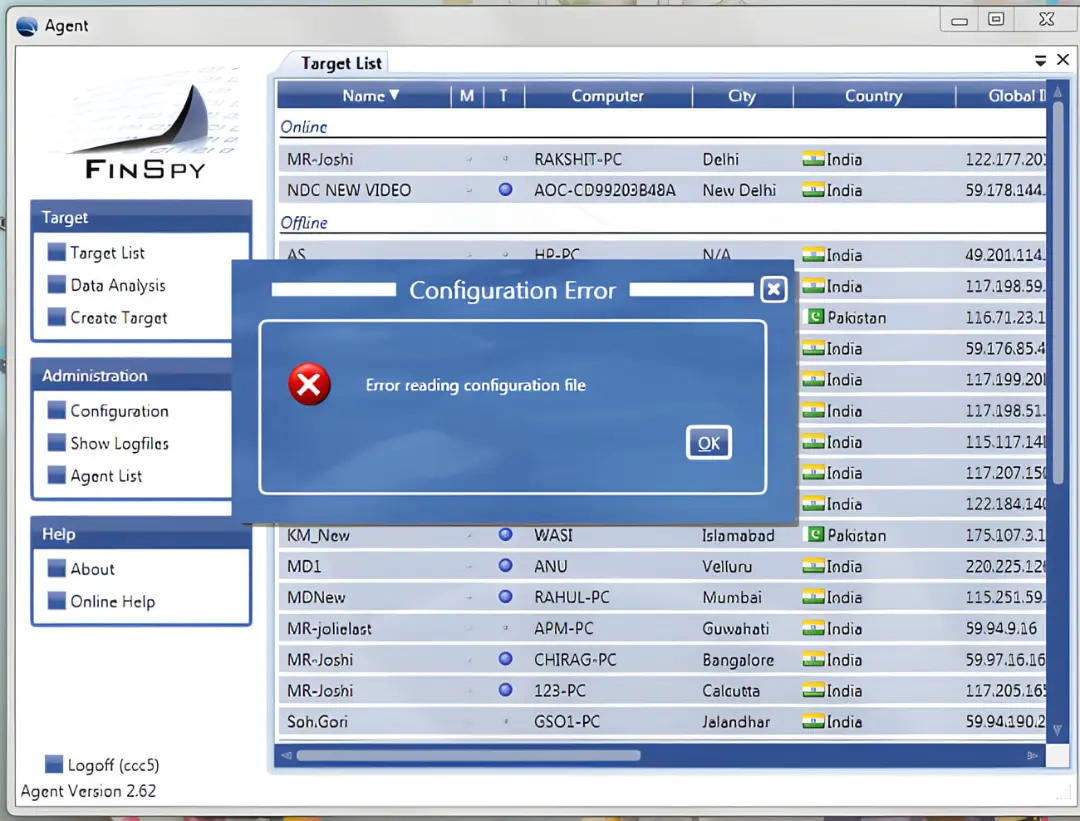This screenshot has height=821, width=1080.
Task: Open the Target List panel dropdown arrow
Action: click(1040, 61)
